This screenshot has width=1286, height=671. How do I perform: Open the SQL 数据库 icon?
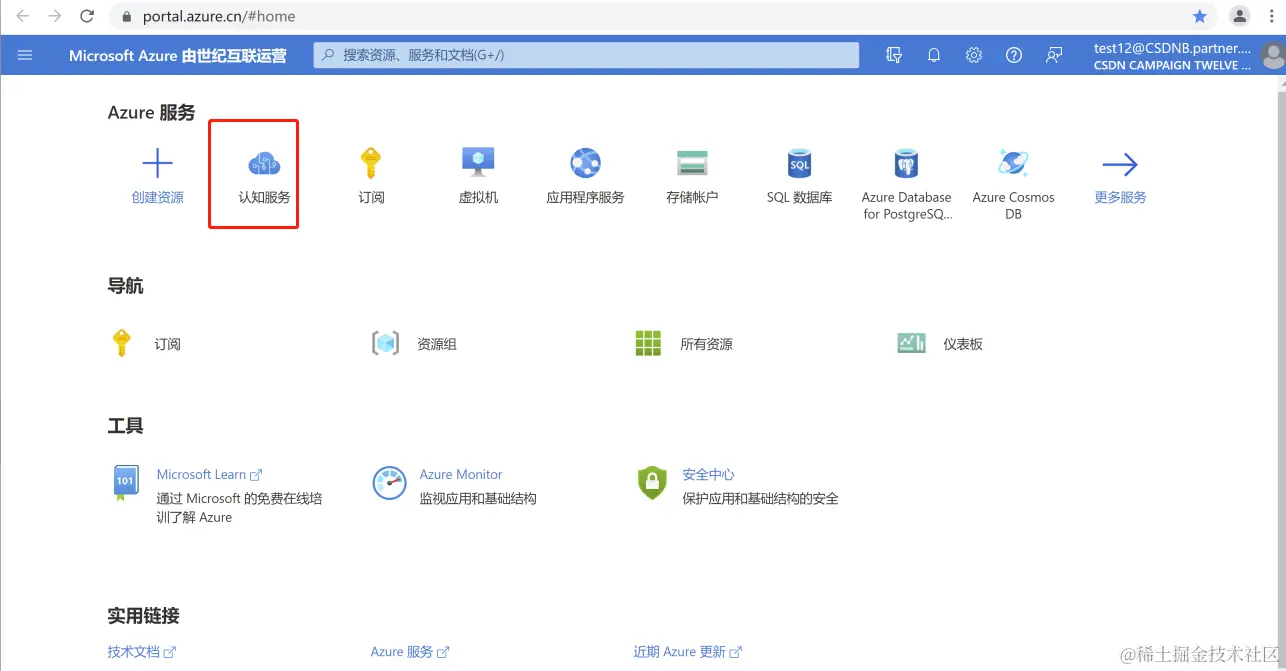(799, 163)
